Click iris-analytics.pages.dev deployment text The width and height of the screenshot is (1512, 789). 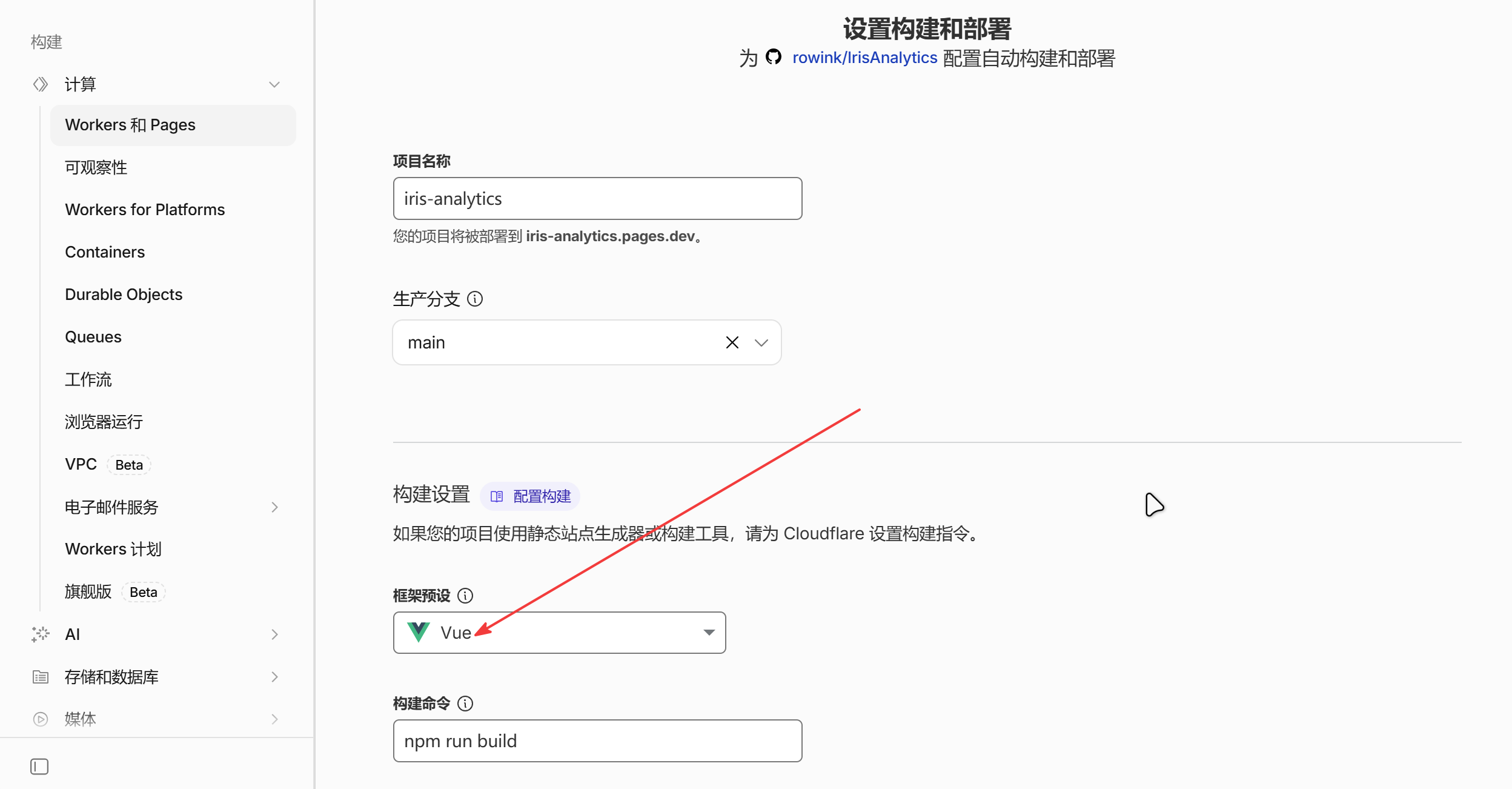click(x=610, y=236)
